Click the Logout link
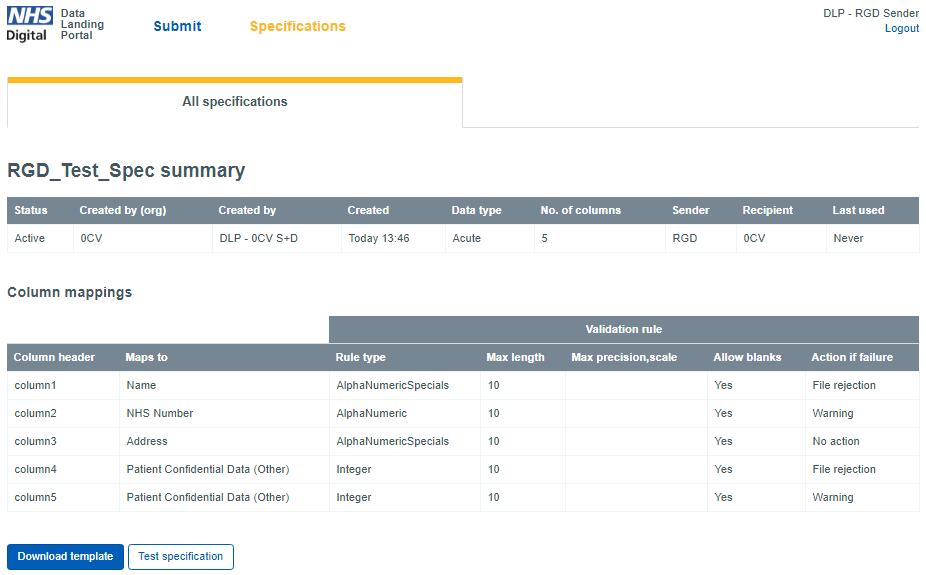The height and width of the screenshot is (575, 926). point(901,28)
